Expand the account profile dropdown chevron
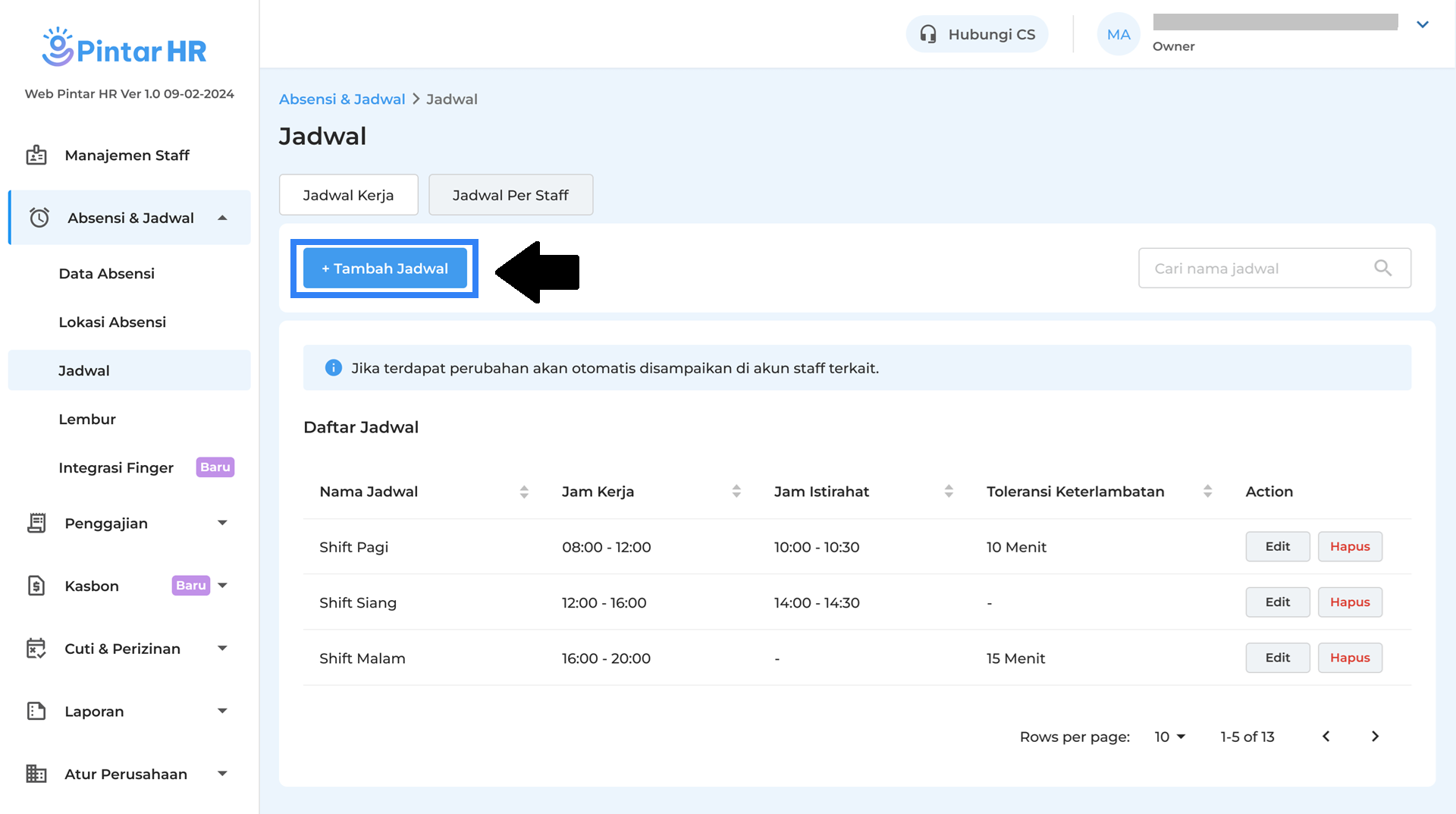 (x=1423, y=25)
